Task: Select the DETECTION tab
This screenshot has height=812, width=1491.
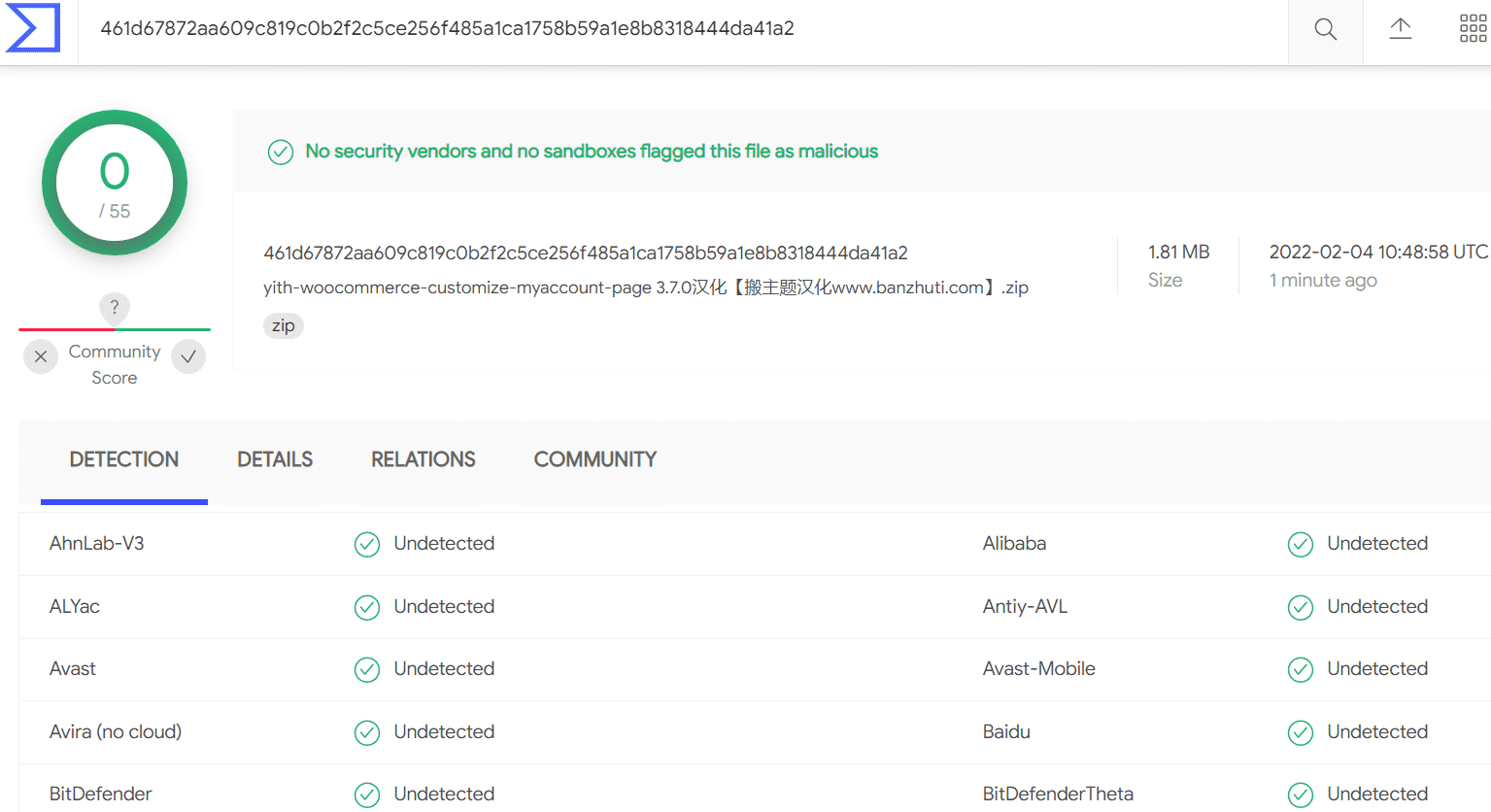Action: point(124,459)
